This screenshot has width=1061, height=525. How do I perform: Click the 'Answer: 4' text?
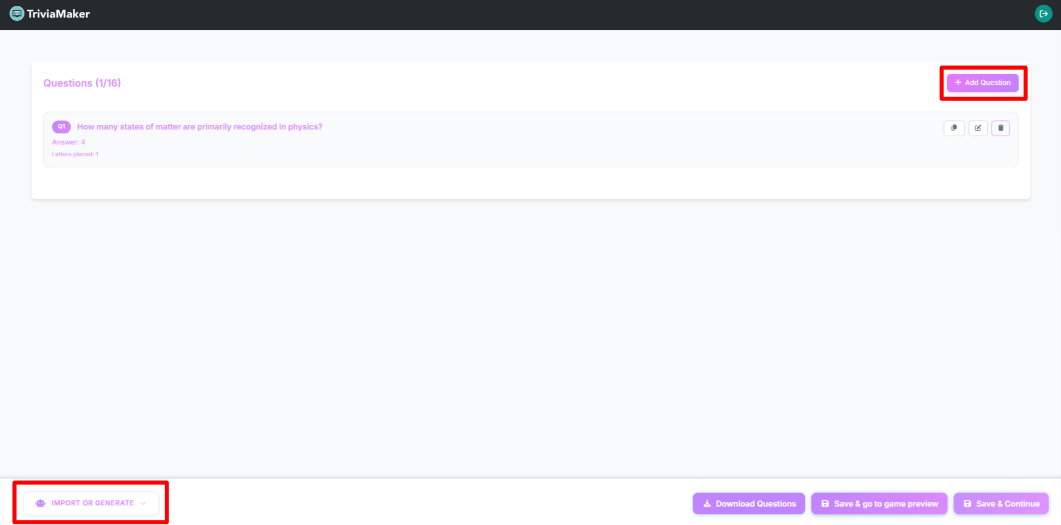click(68, 142)
